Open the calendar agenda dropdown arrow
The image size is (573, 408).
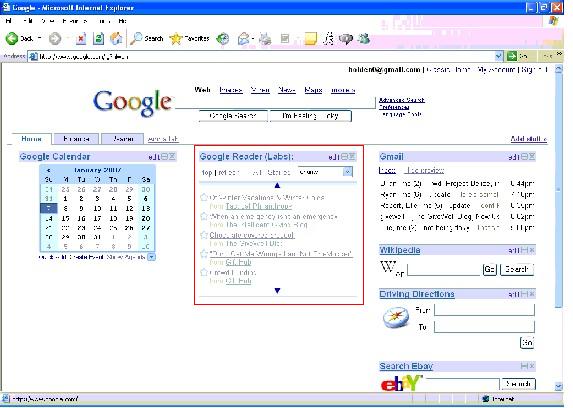(x=152, y=257)
